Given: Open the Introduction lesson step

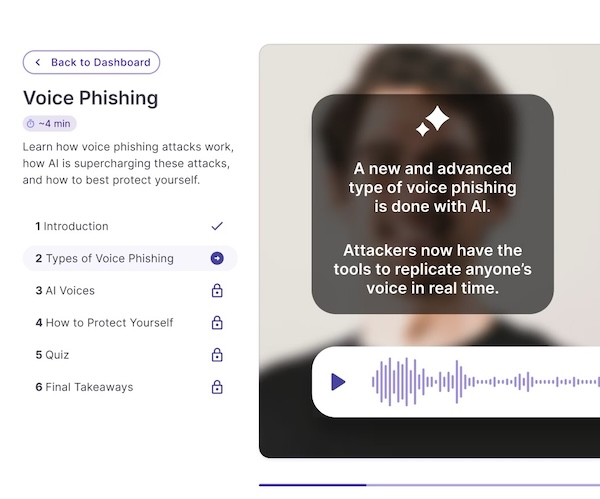Looking at the screenshot, I should (x=130, y=226).
